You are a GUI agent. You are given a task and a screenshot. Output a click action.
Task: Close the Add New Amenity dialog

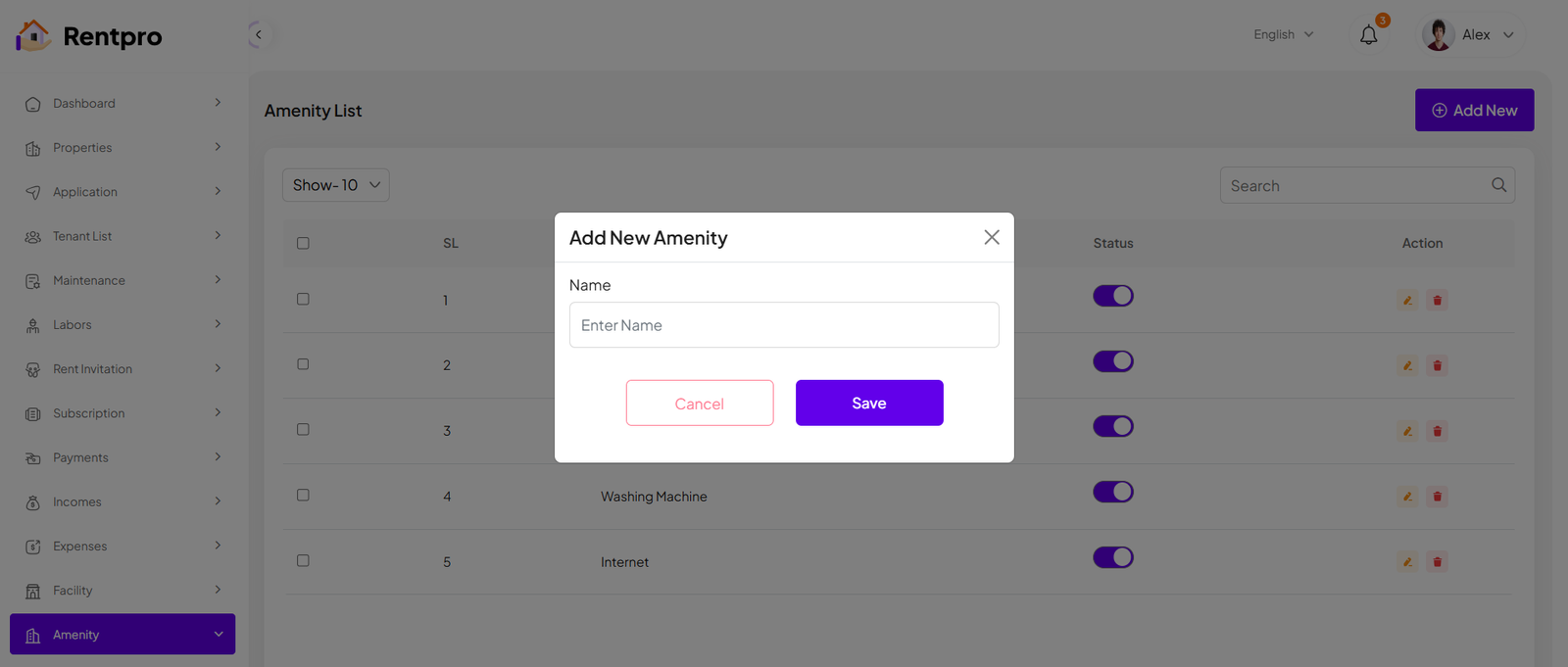(x=991, y=237)
